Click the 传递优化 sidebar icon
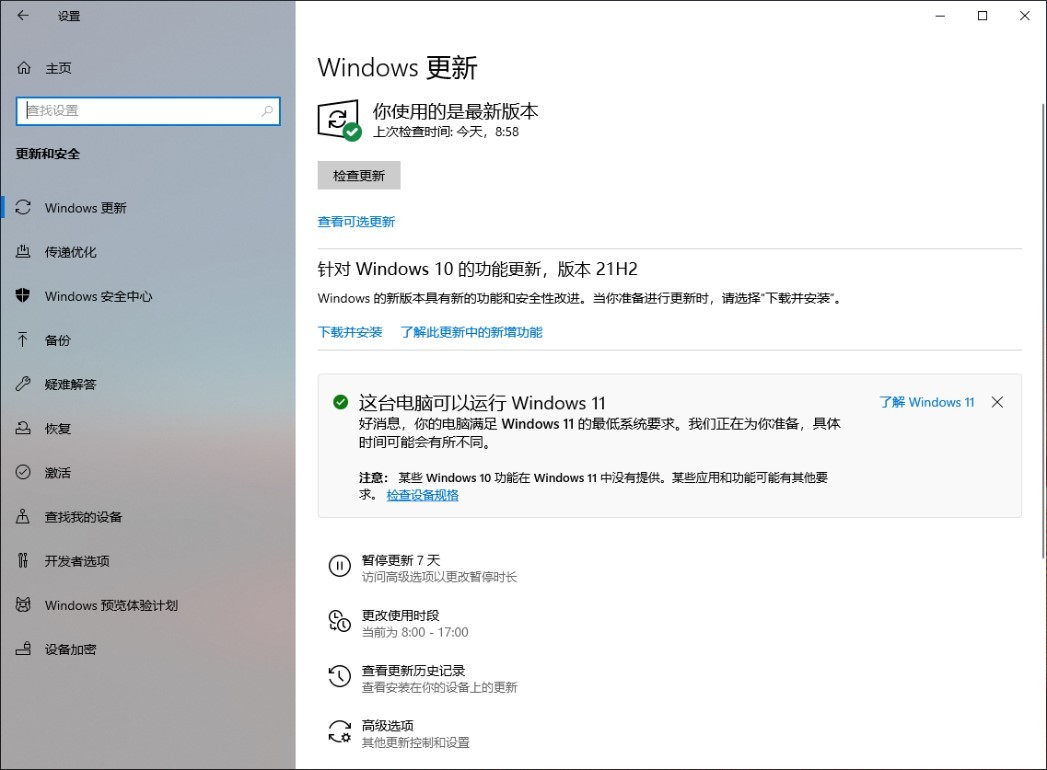Screen dimensions: 1047x770 23,252
